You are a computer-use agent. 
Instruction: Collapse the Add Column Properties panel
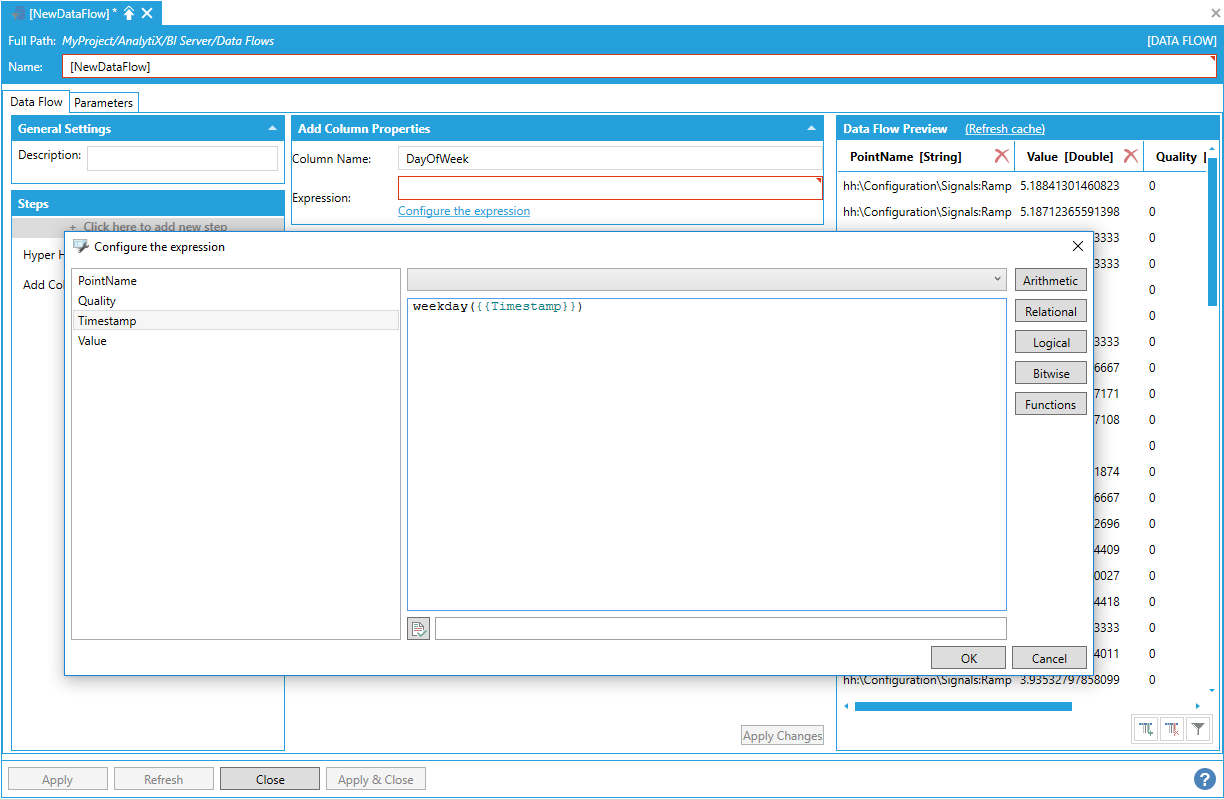(x=811, y=129)
